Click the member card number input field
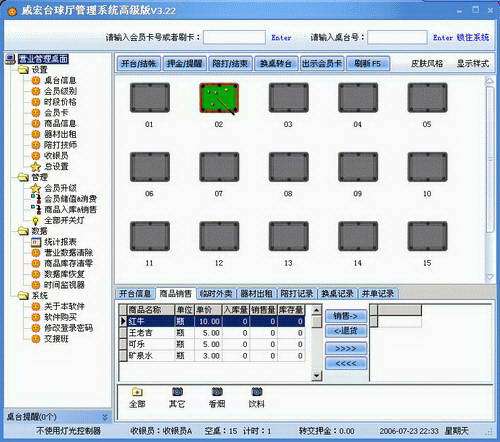Viewport: 500px width, 442px height. pyautogui.click(x=234, y=37)
